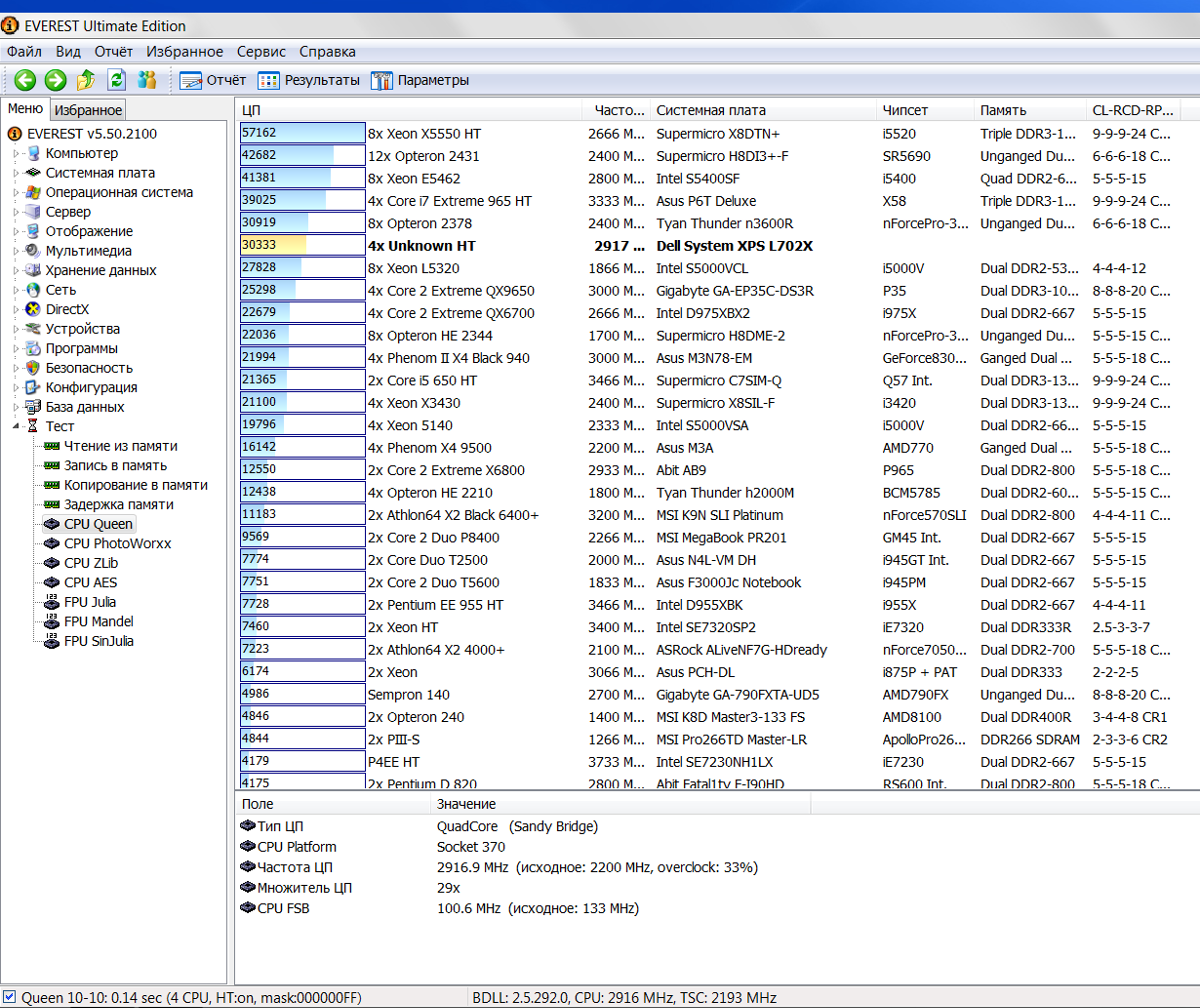1200x1008 pixels.
Task: Switch to the Меню tab
Action: tap(25, 109)
